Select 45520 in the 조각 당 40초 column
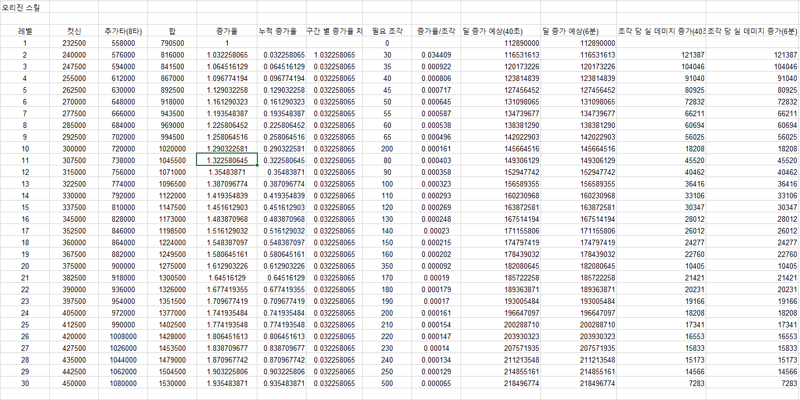Screen dimensions: 800x400 [x=661, y=160]
